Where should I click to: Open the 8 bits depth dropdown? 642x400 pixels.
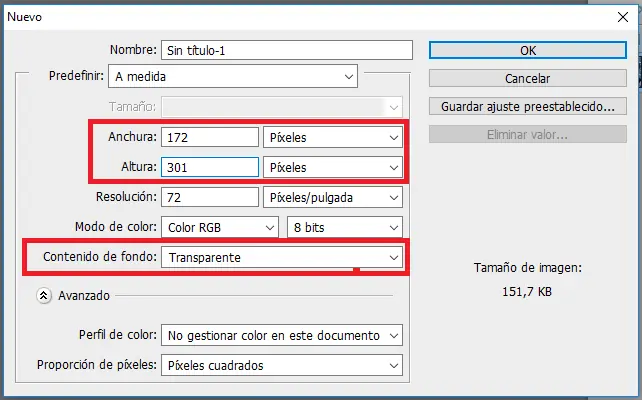(x=345, y=228)
